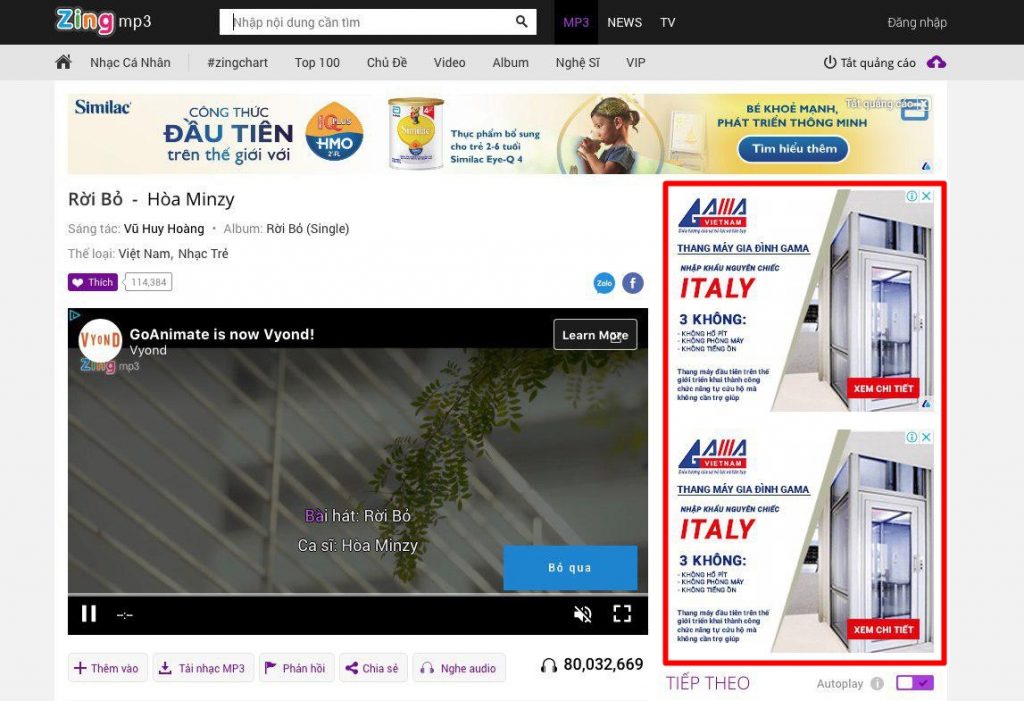
Task: Open the Chủ Đề menu
Action: click(x=387, y=63)
